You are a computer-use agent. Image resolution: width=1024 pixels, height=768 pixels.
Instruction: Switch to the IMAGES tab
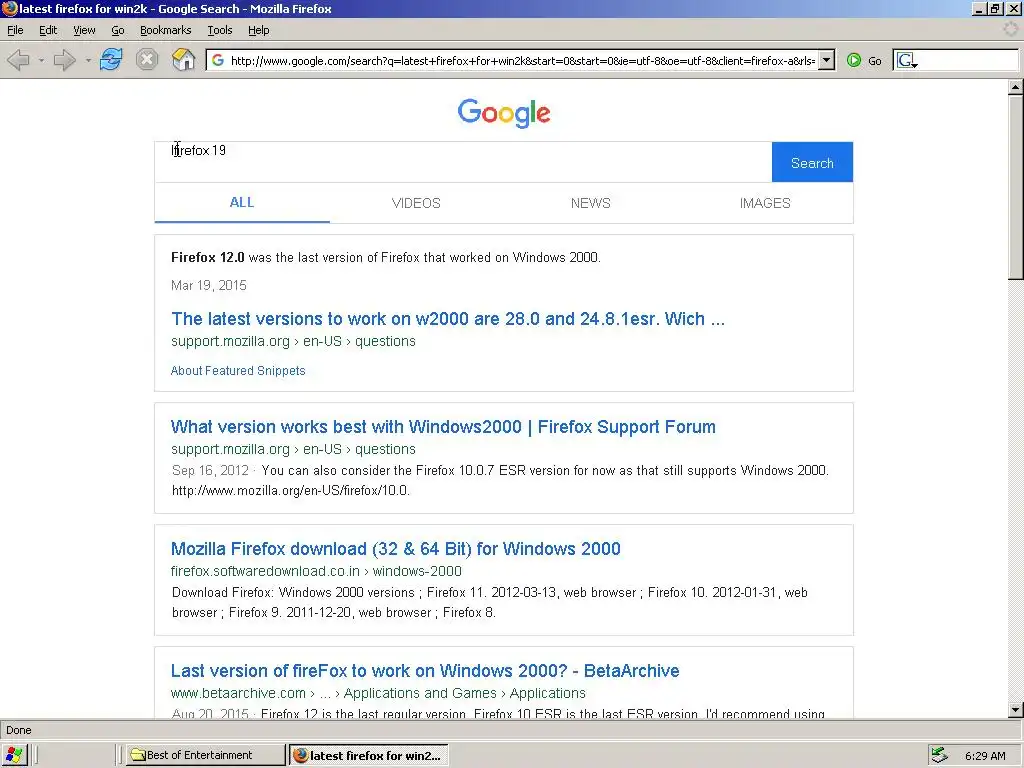765,203
